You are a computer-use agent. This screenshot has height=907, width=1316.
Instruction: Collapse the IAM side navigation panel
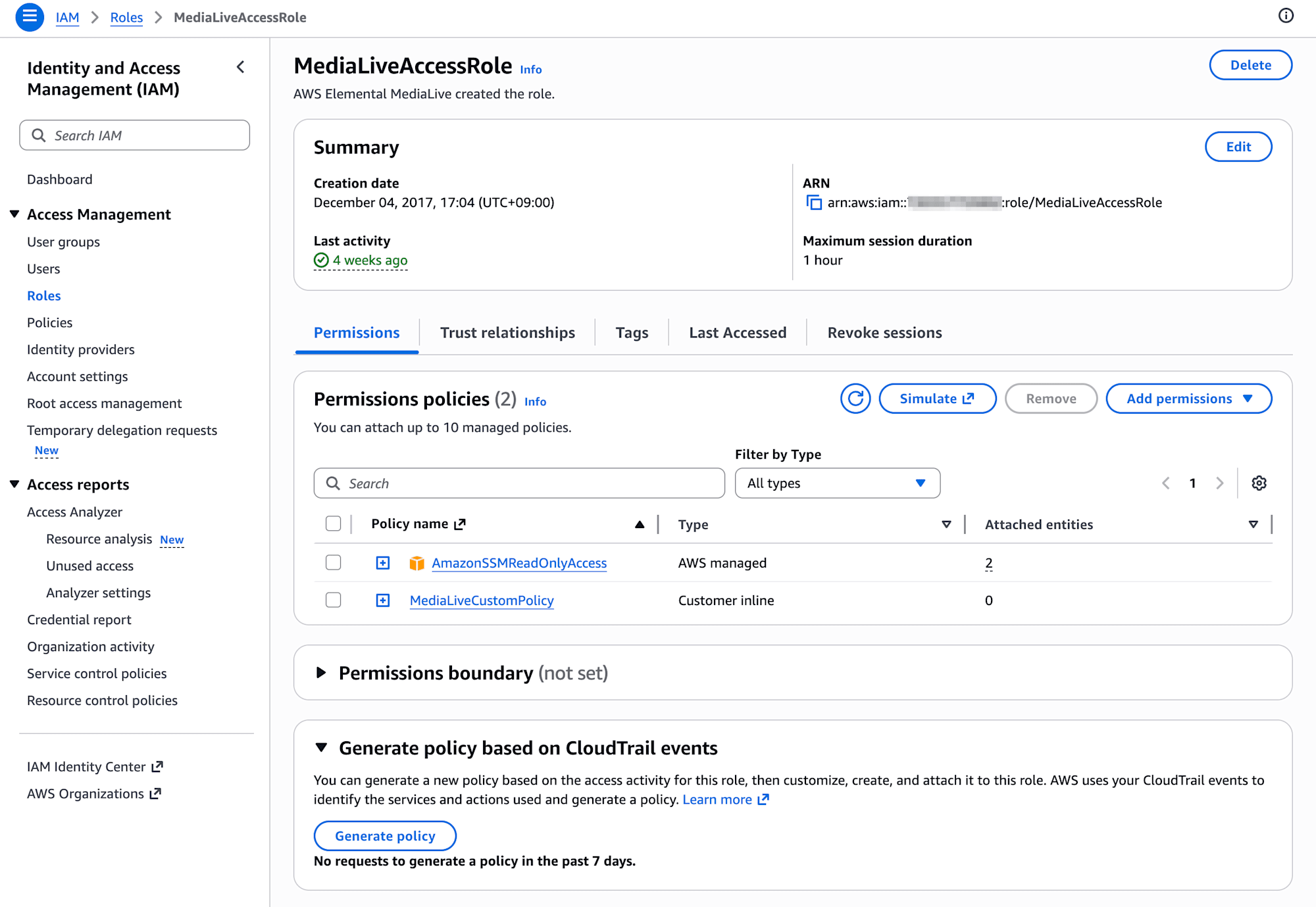click(x=241, y=67)
